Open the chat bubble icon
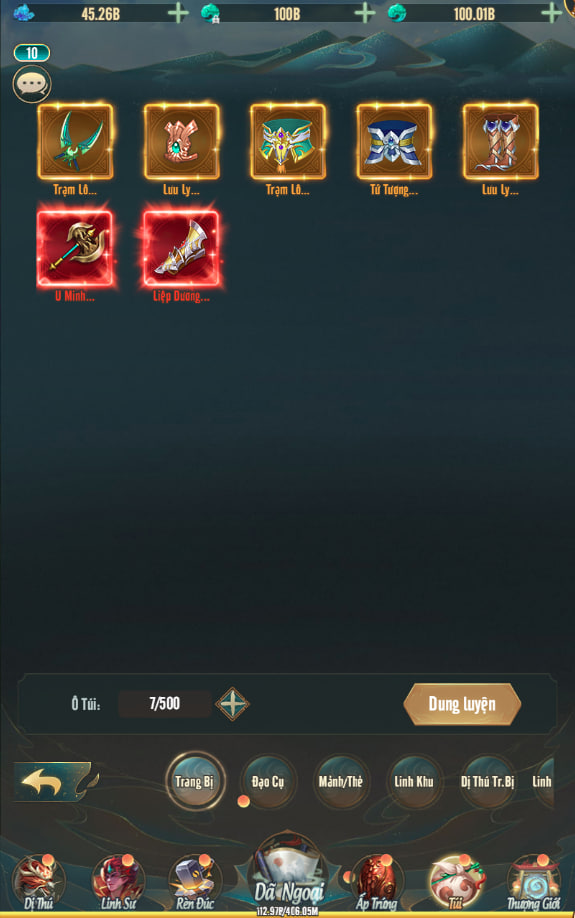Screen dimensions: 575x918 (x=32, y=84)
